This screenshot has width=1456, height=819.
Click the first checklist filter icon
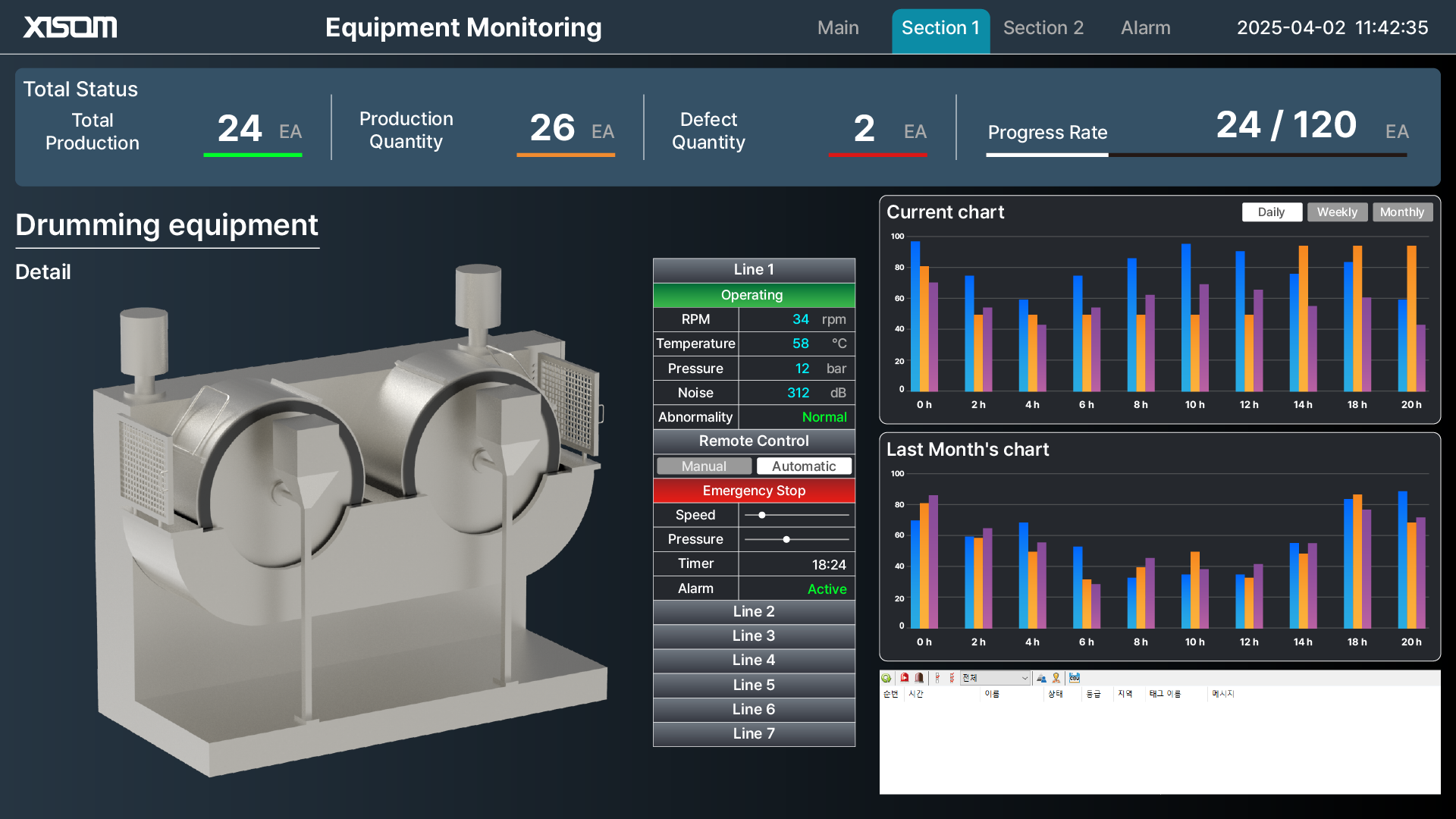(x=937, y=678)
